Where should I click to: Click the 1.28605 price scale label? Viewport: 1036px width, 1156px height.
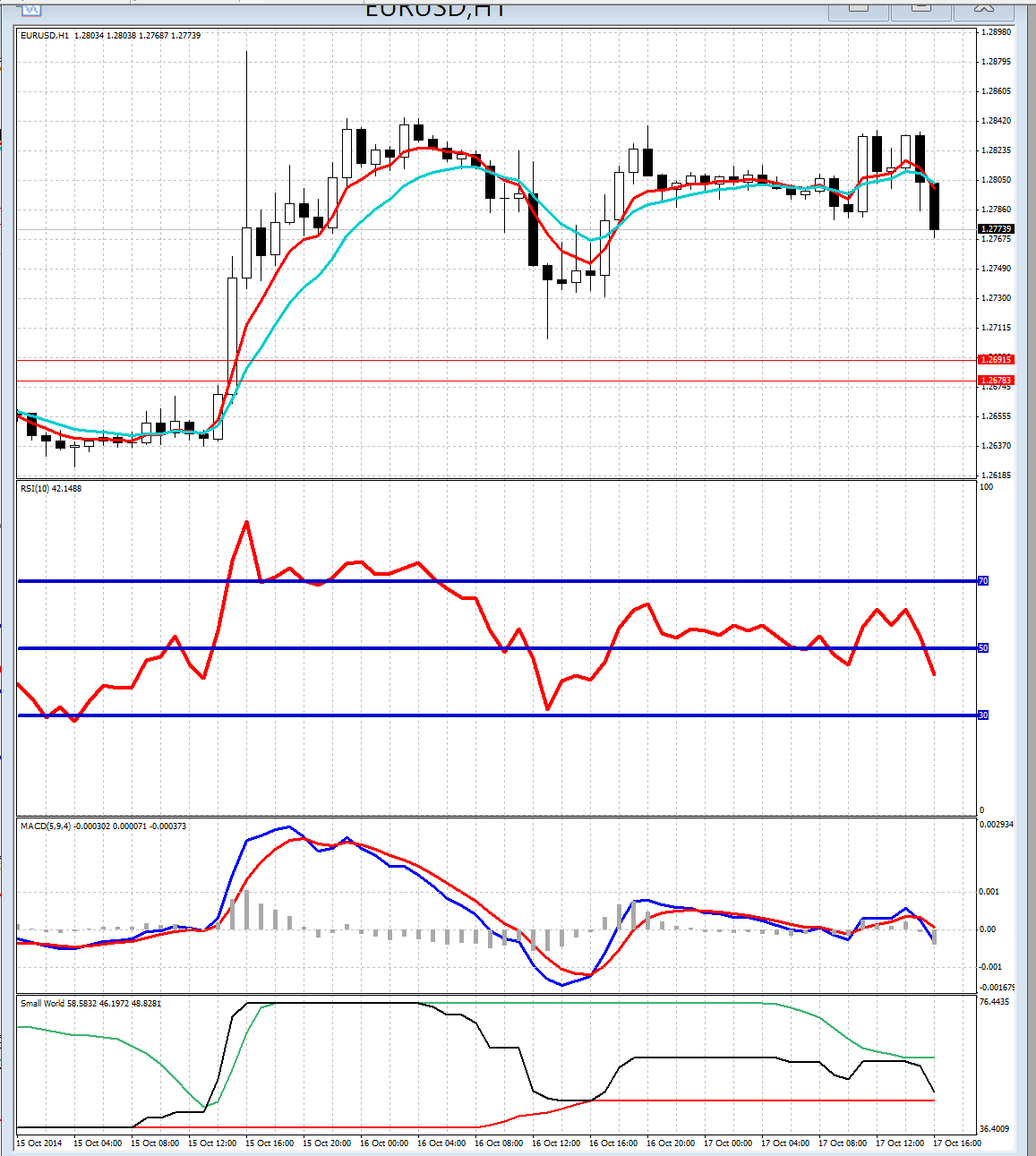tap(996, 91)
